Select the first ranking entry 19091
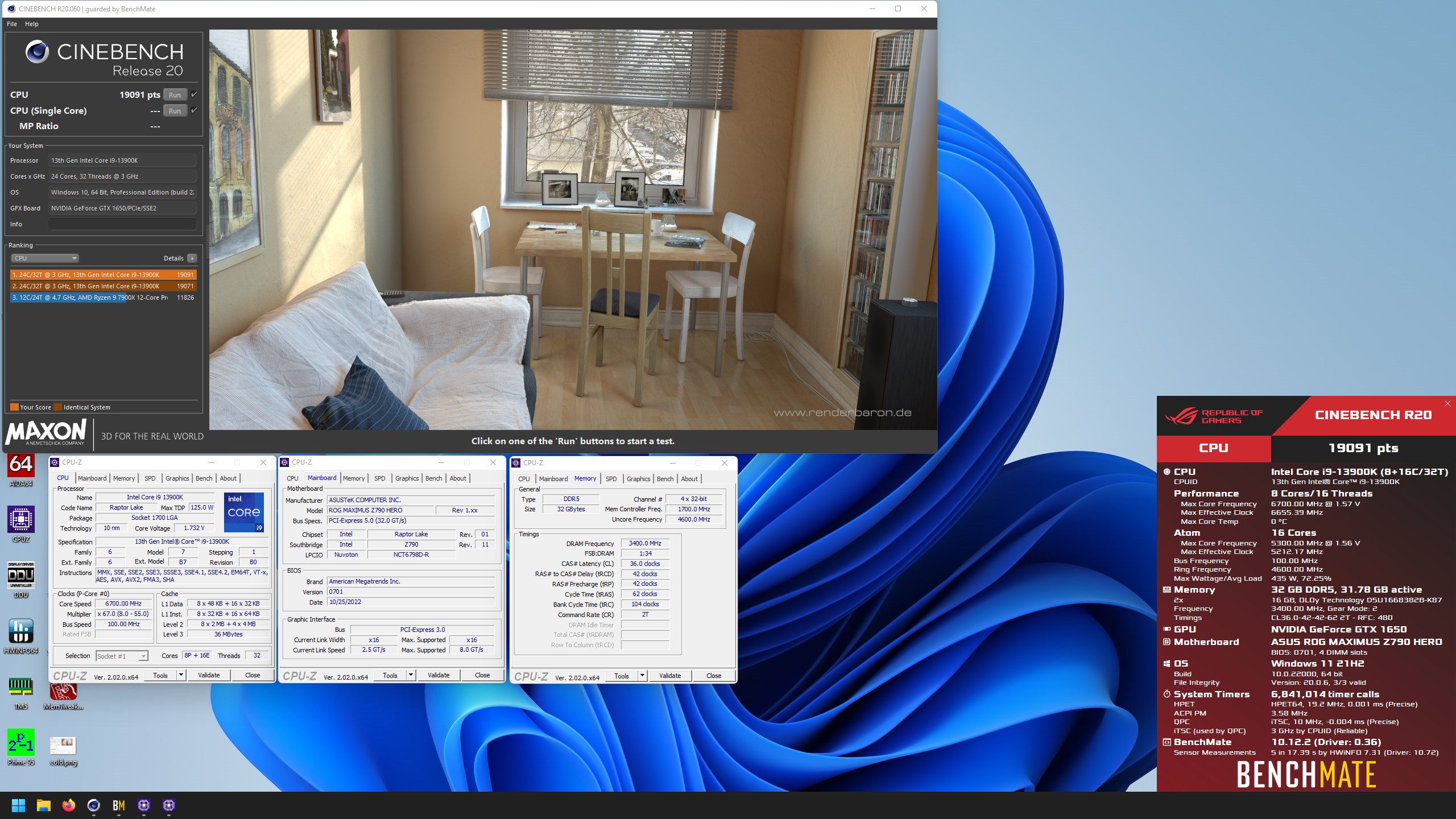1456x819 pixels. pos(103,275)
